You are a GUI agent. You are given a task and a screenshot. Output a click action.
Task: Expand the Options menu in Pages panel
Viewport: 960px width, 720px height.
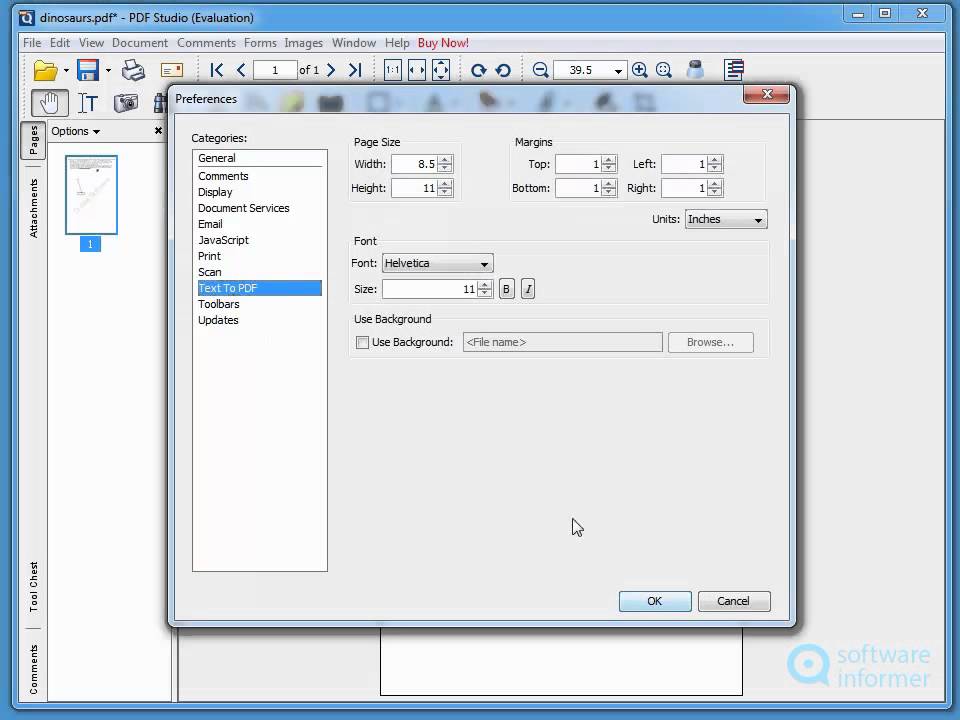point(75,131)
